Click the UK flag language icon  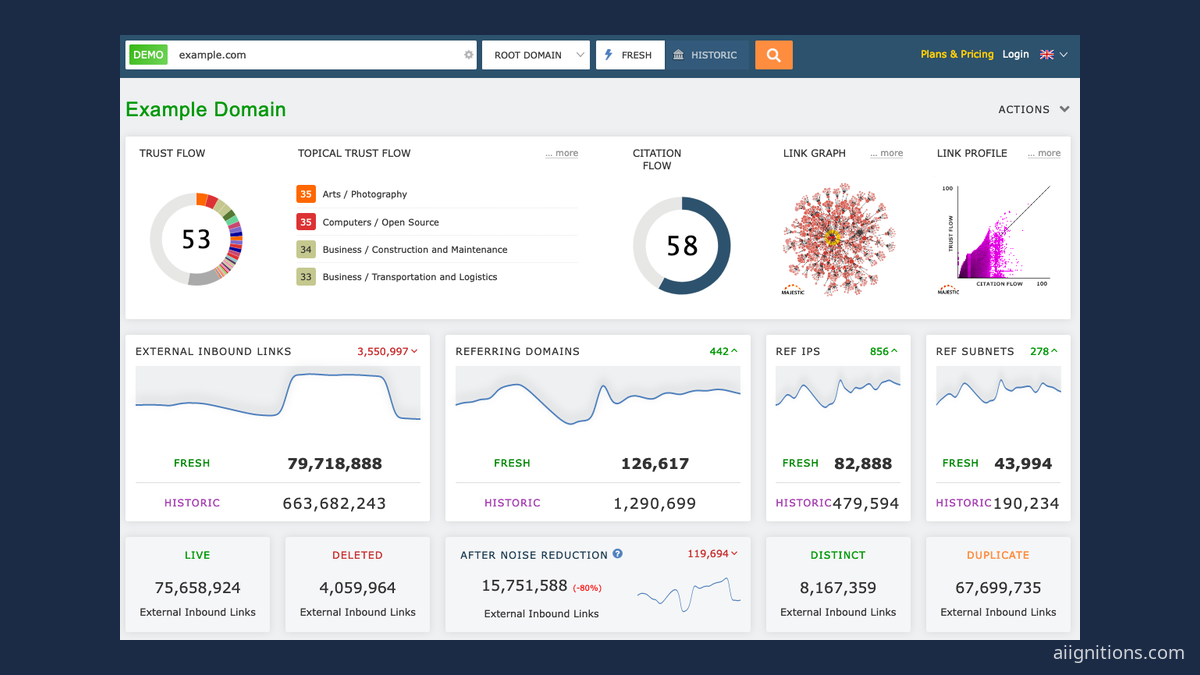click(x=1047, y=55)
